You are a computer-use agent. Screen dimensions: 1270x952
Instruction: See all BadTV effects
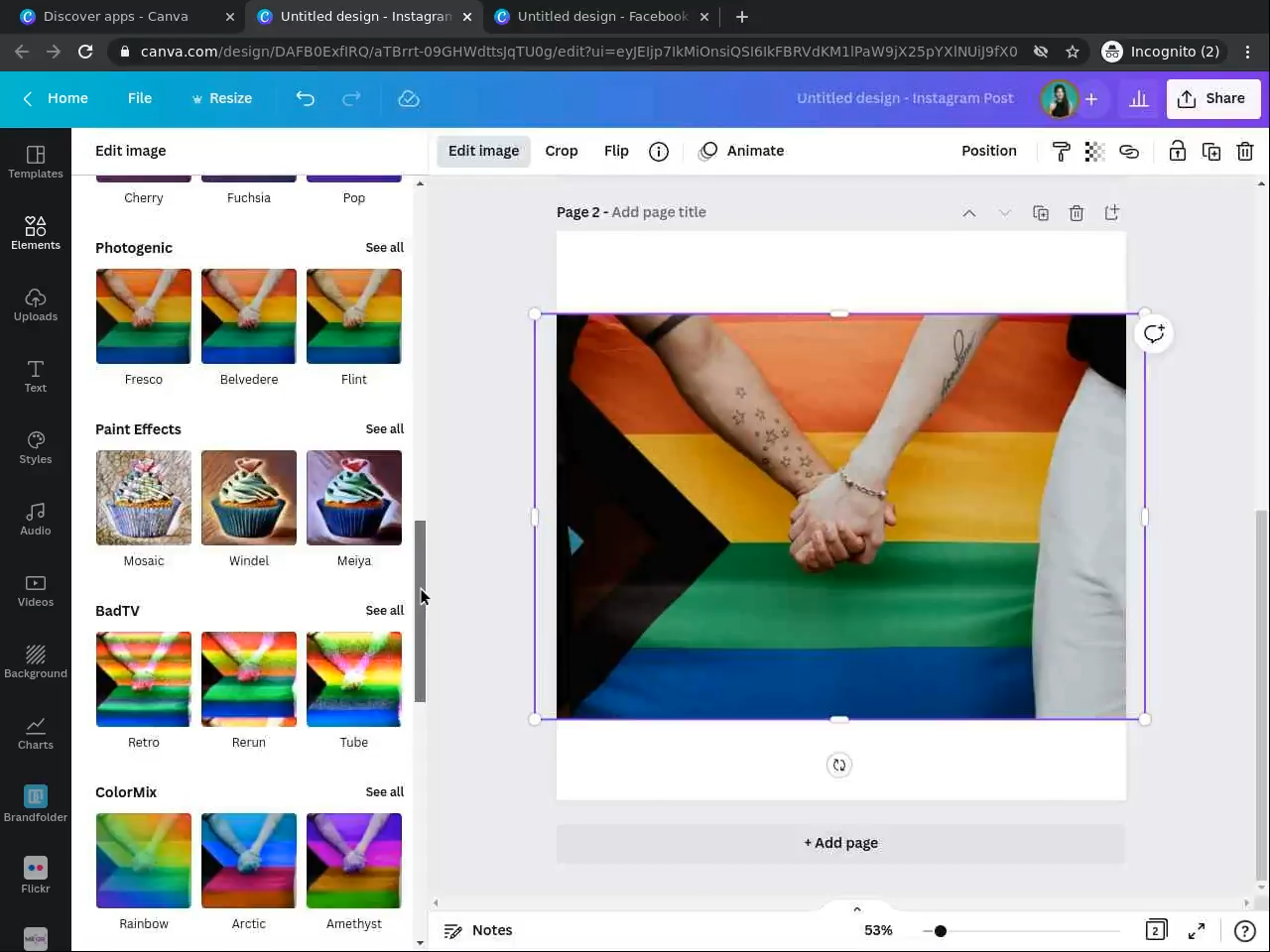(385, 611)
